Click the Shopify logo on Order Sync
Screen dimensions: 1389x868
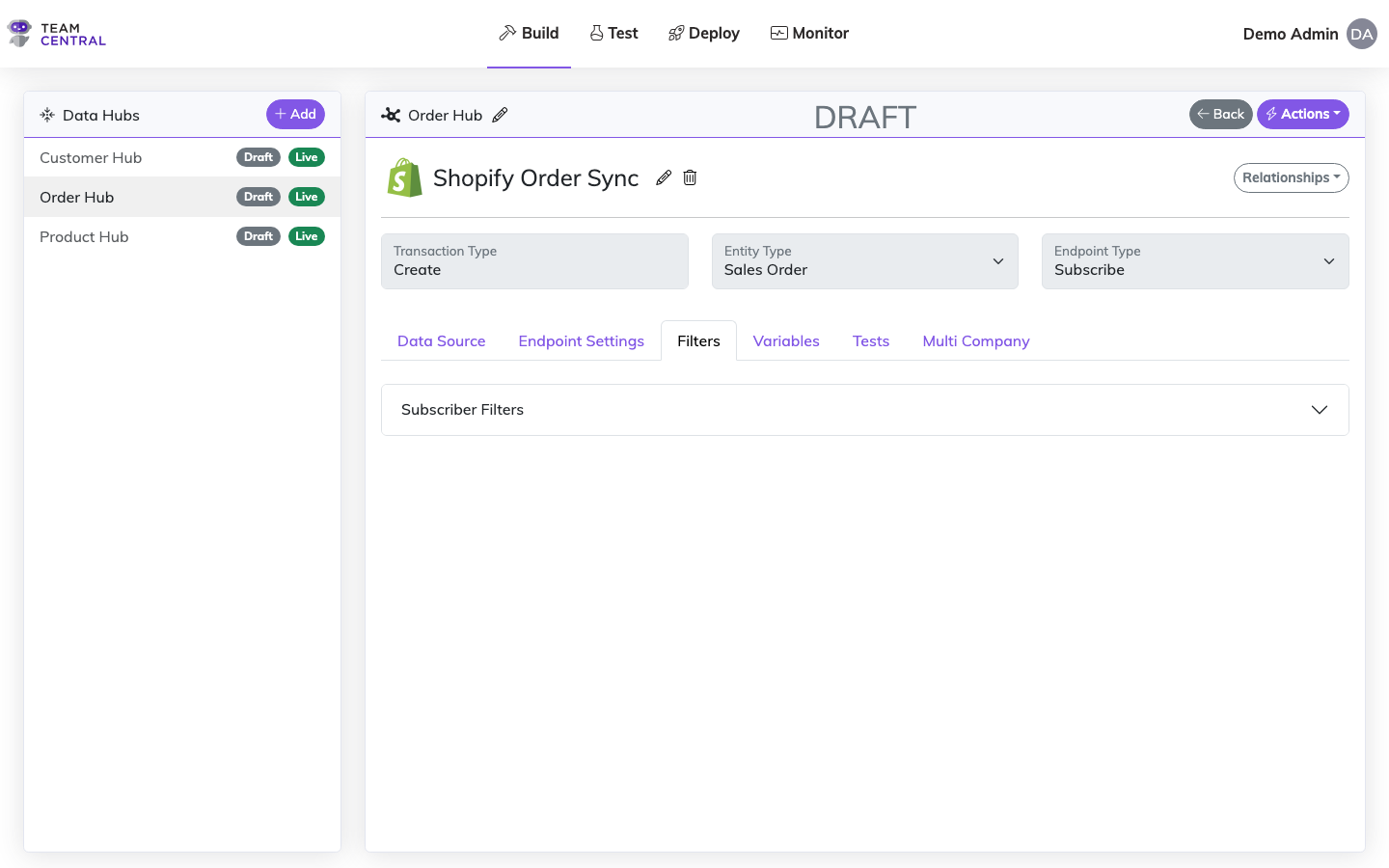404,177
